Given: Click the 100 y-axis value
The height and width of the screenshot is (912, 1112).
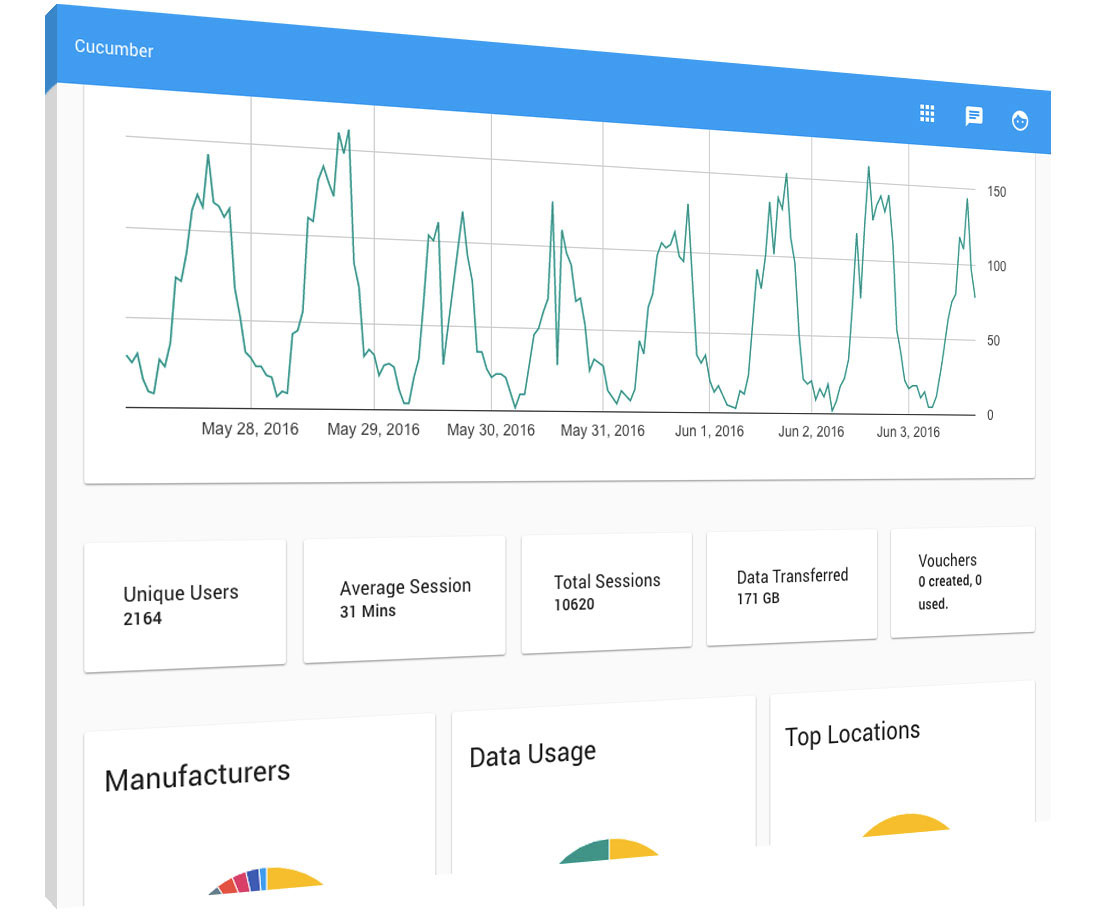Looking at the screenshot, I should (996, 266).
